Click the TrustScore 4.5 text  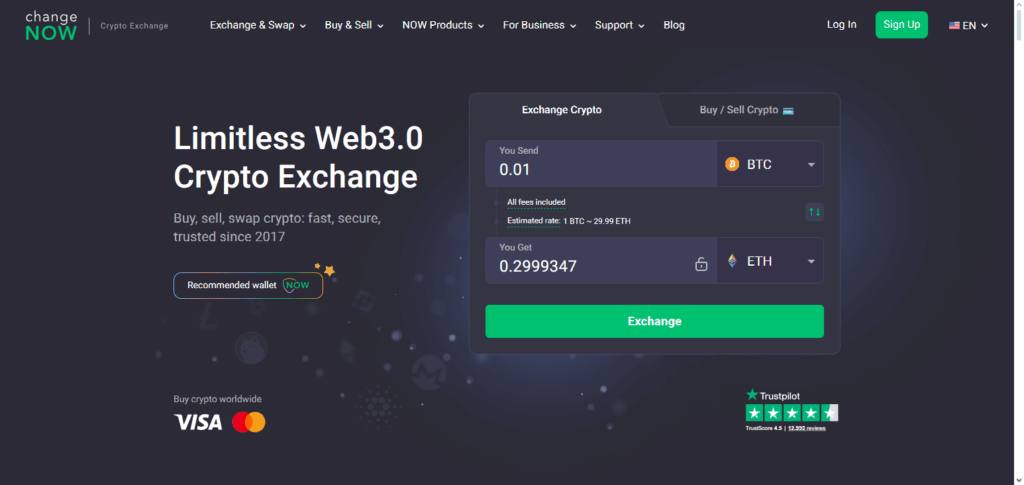pos(764,428)
